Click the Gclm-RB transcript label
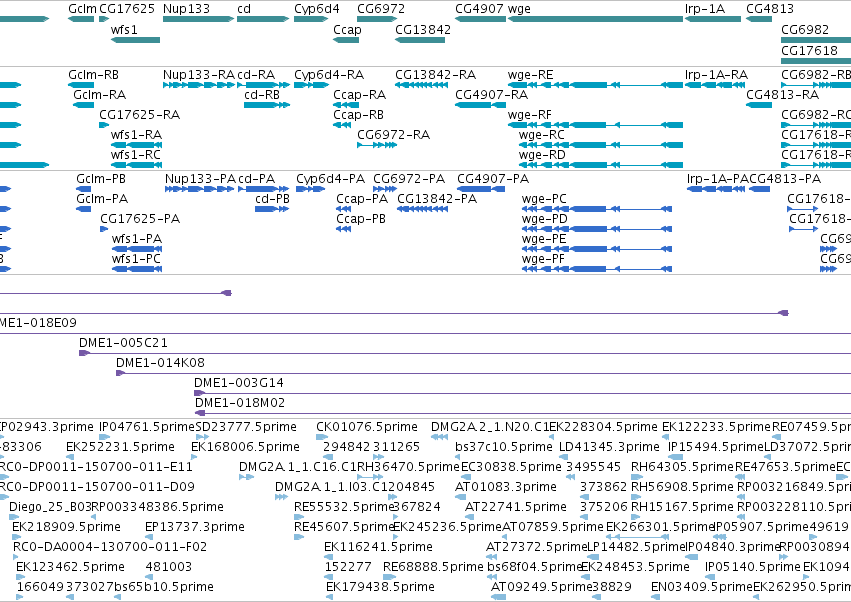Screen dimensions: 851x602 click(93, 74)
